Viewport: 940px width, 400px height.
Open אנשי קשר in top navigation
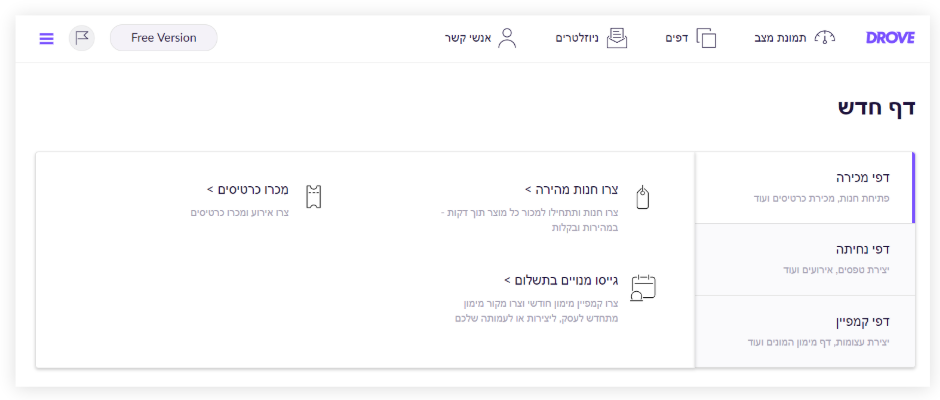[468, 38]
